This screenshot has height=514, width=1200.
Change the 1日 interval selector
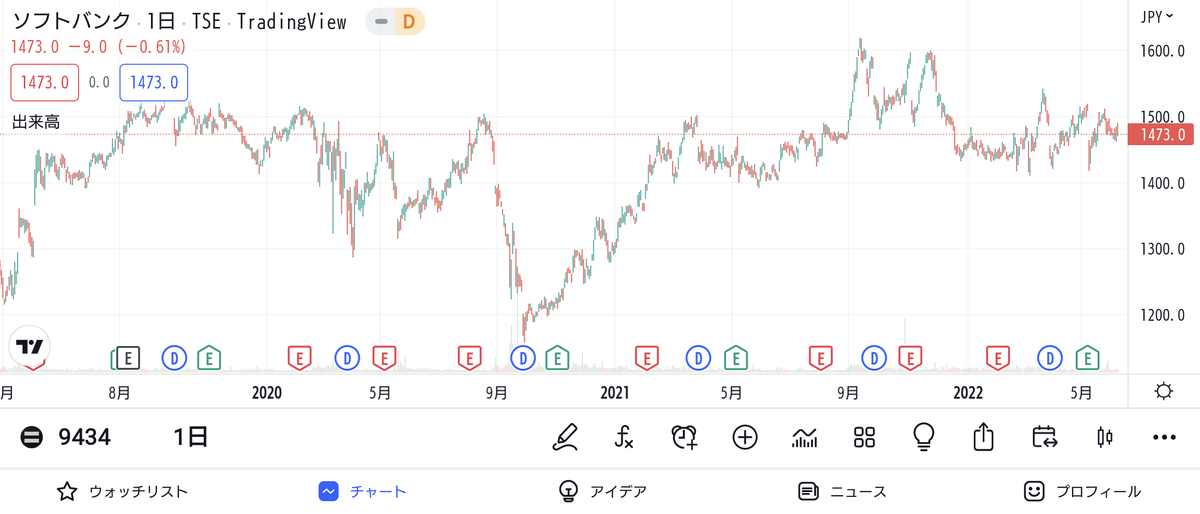tap(190, 437)
